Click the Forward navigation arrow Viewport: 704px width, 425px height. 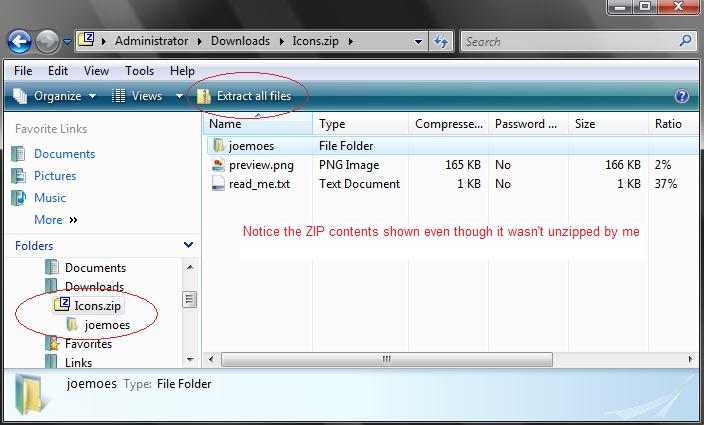pos(47,41)
